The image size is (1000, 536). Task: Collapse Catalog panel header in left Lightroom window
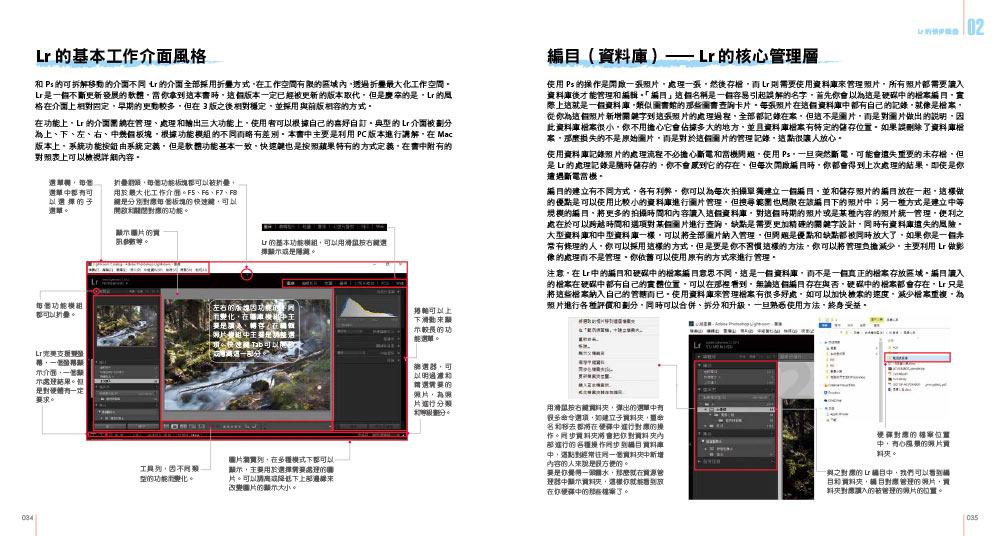[x=126, y=362]
